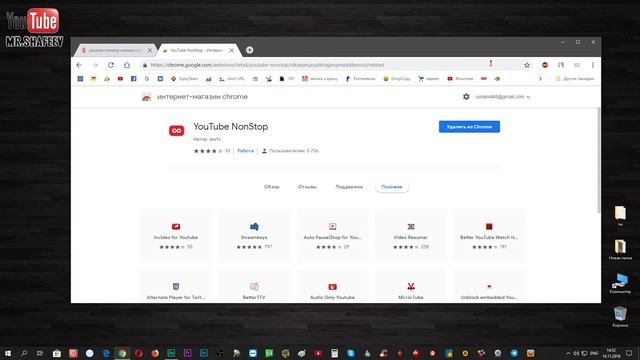Open Microsoft Edge from the taskbar
The image size is (640, 360).
(106, 353)
